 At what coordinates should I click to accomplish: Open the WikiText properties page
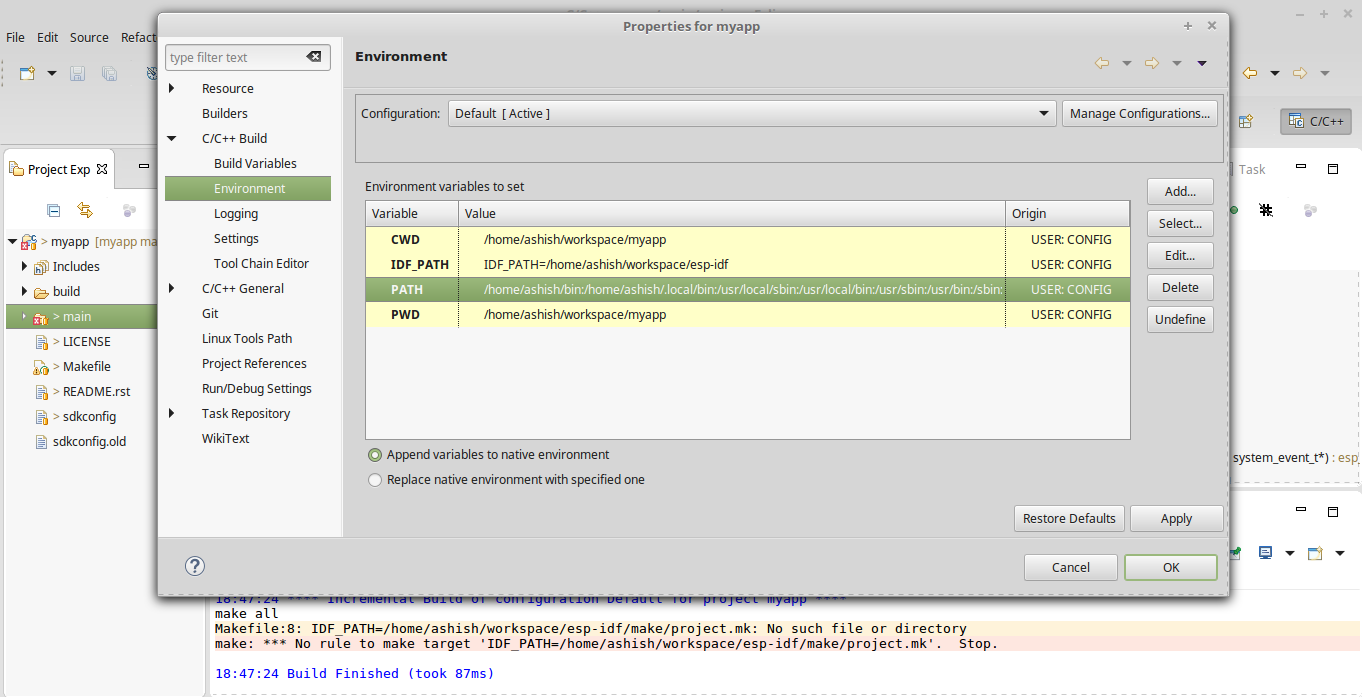point(226,438)
